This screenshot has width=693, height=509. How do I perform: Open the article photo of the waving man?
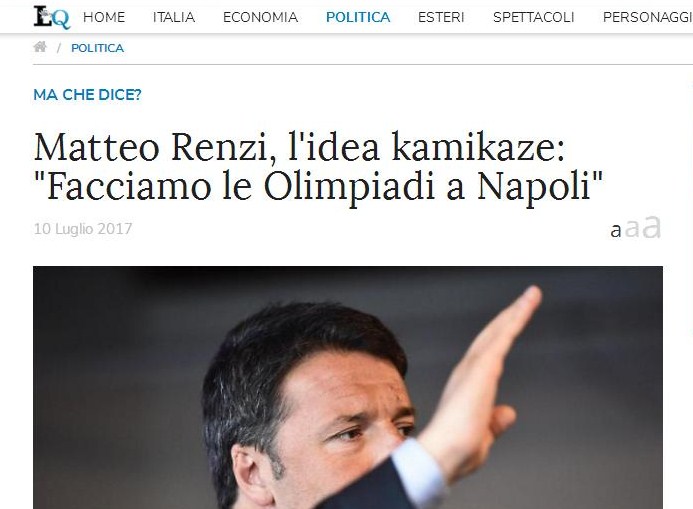click(x=348, y=387)
